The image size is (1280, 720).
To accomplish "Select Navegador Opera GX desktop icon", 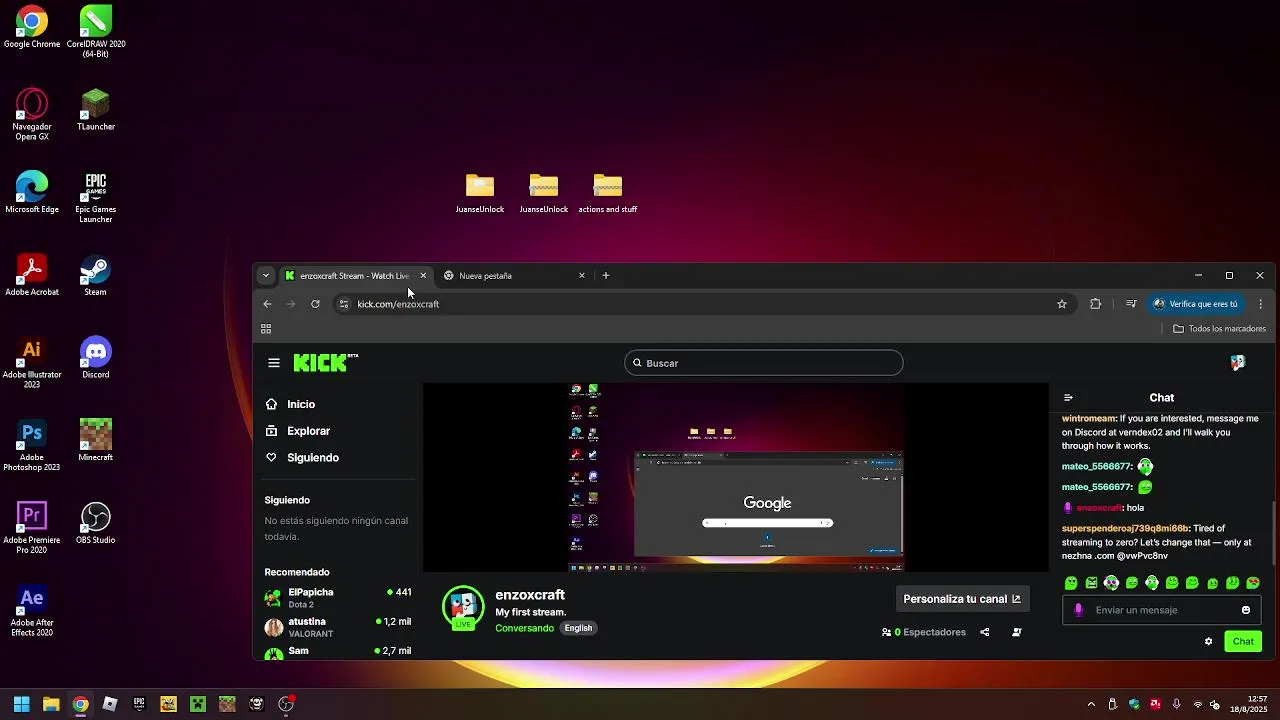I will click(32, 115).
